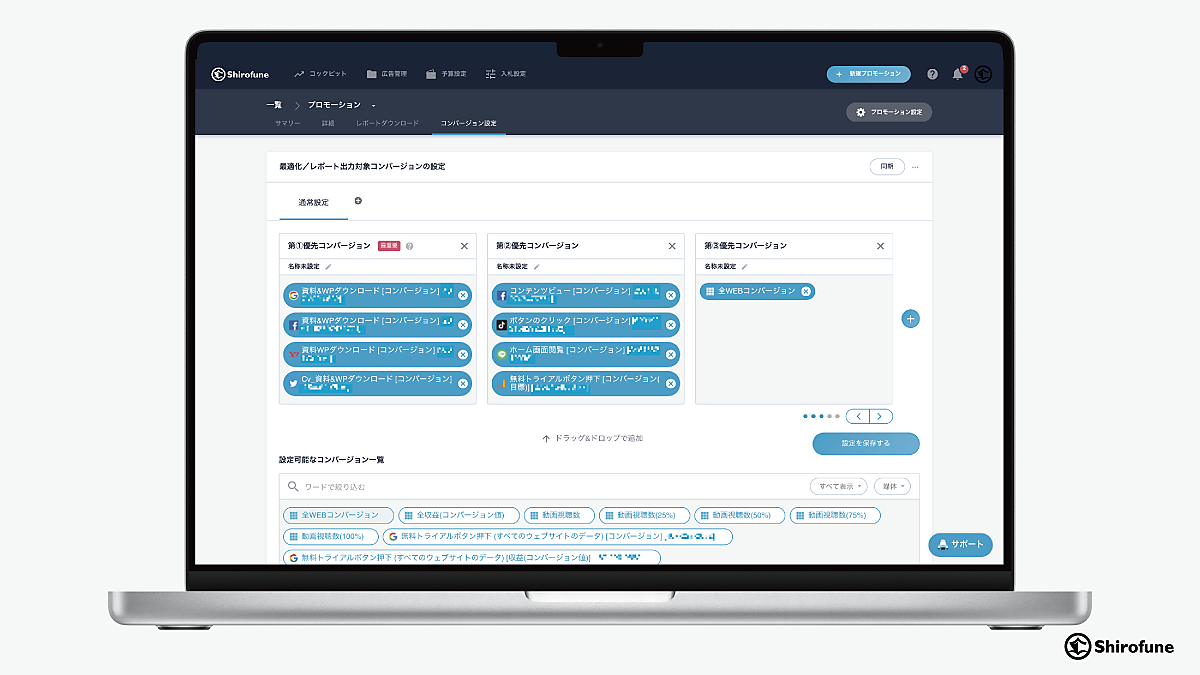Click the 新規プロモーション button
Image resolution: width=1200 pixels, height=675 pixels.
868,74
